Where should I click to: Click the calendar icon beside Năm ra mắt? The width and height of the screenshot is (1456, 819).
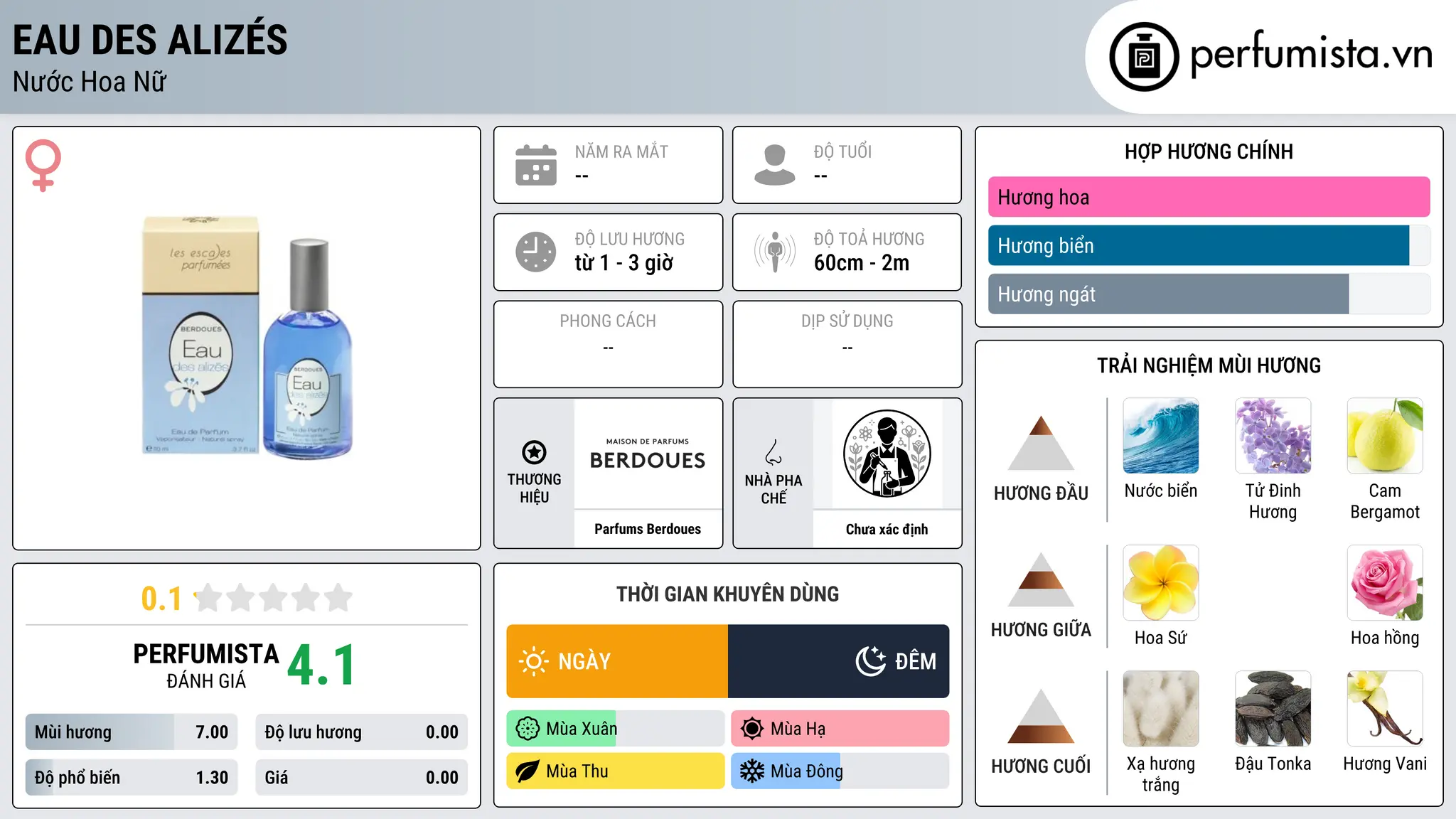pyautogui.click(x=536, y=165)
